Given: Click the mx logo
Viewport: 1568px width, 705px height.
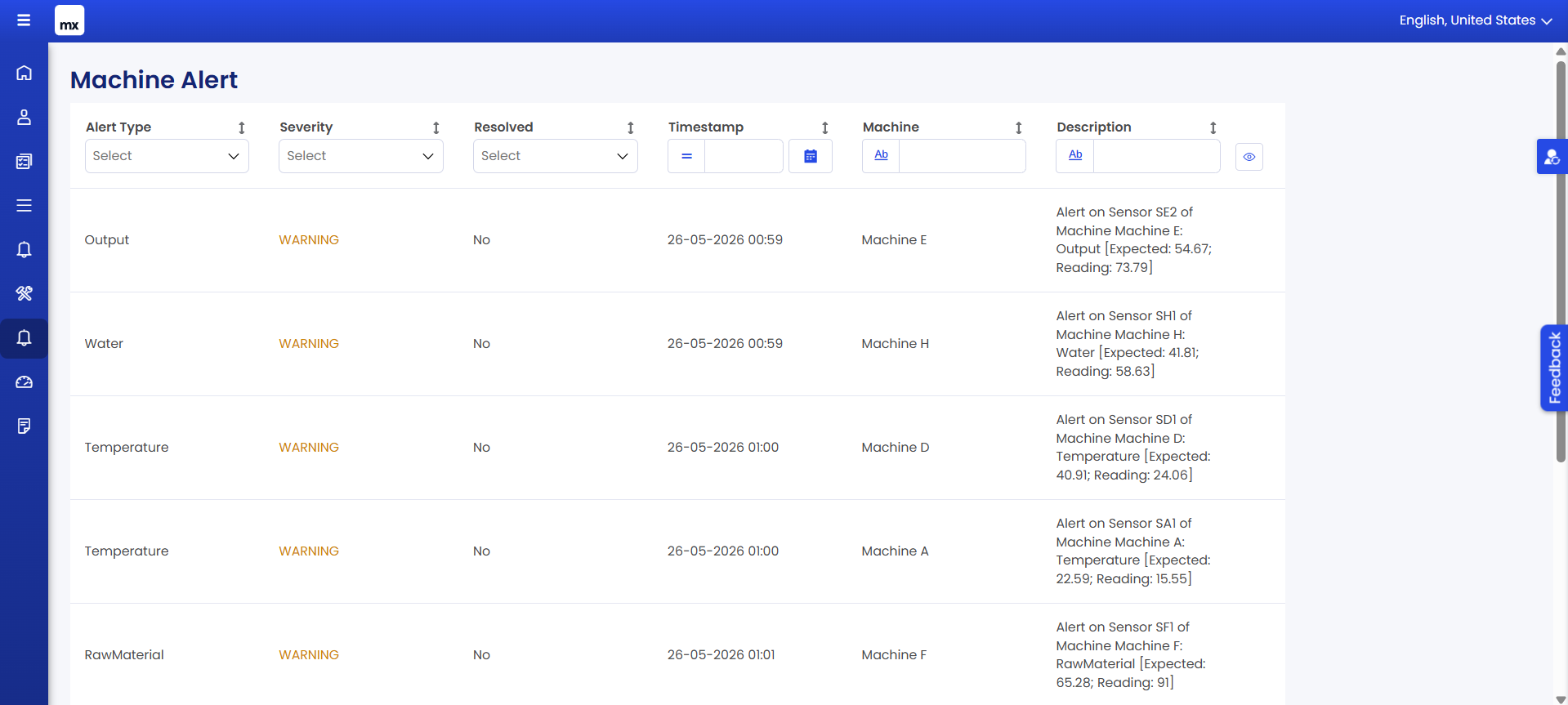Looking at the screenshot, I should (x=69, y=20).
